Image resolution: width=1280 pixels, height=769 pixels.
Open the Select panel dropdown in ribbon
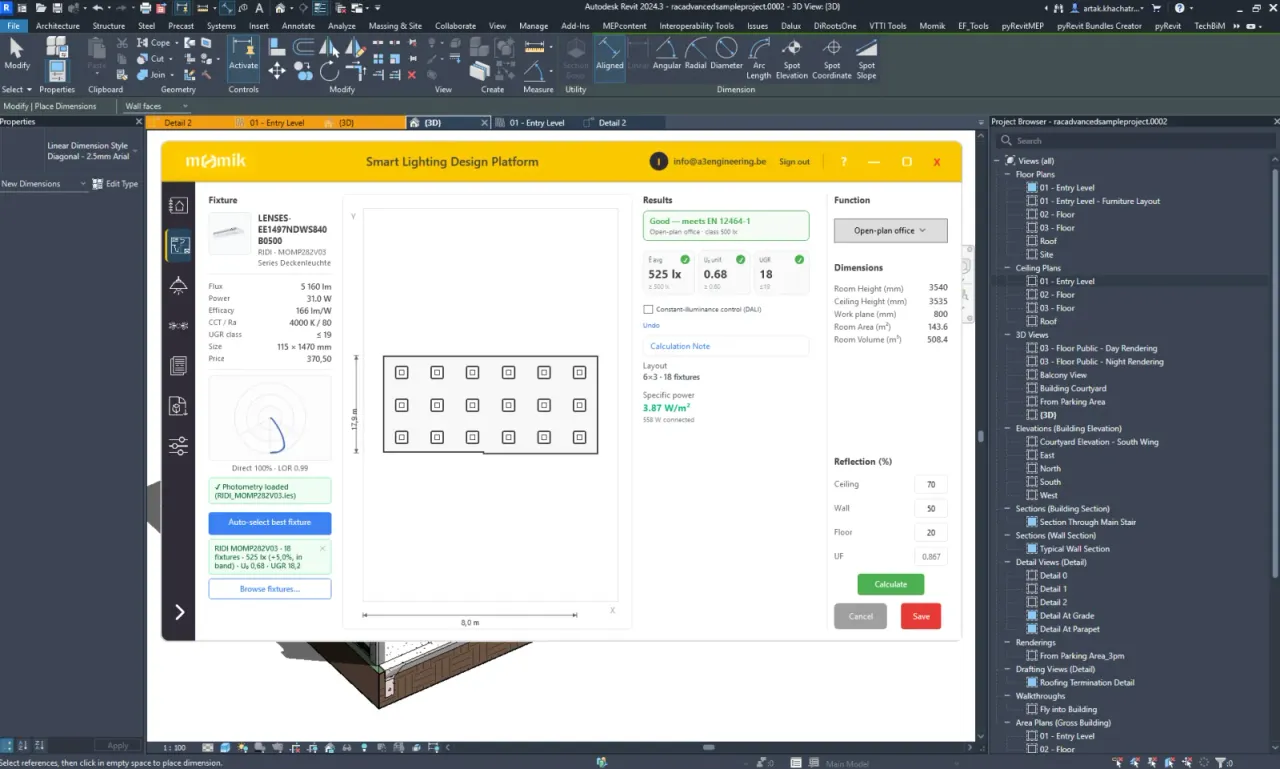[16, 89]
